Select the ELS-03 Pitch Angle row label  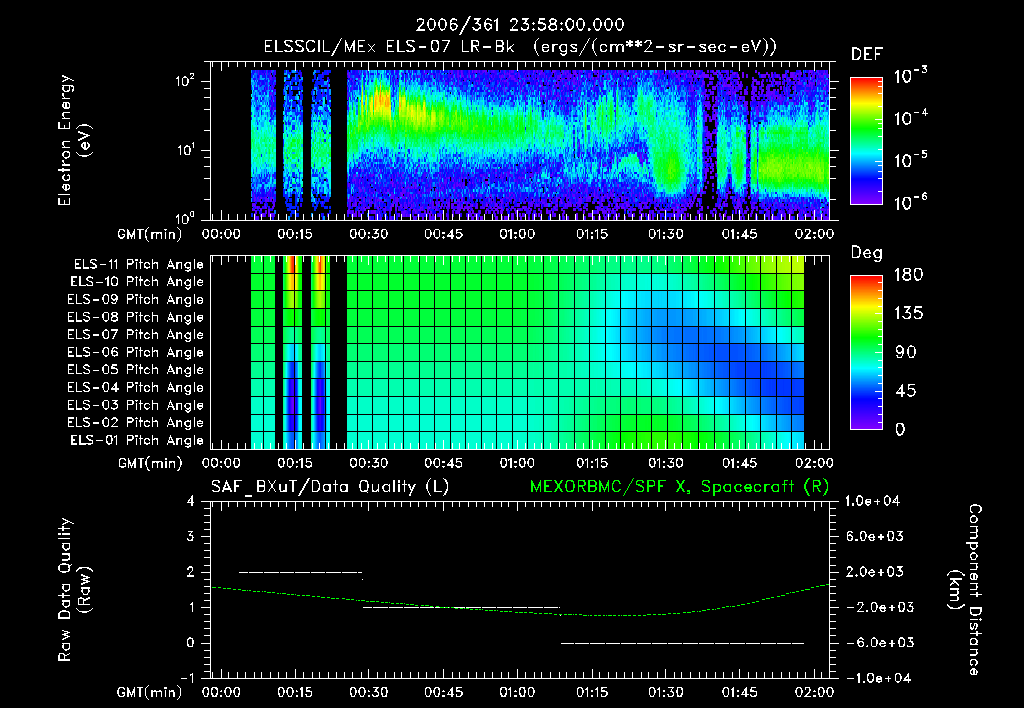click(136, 405)
